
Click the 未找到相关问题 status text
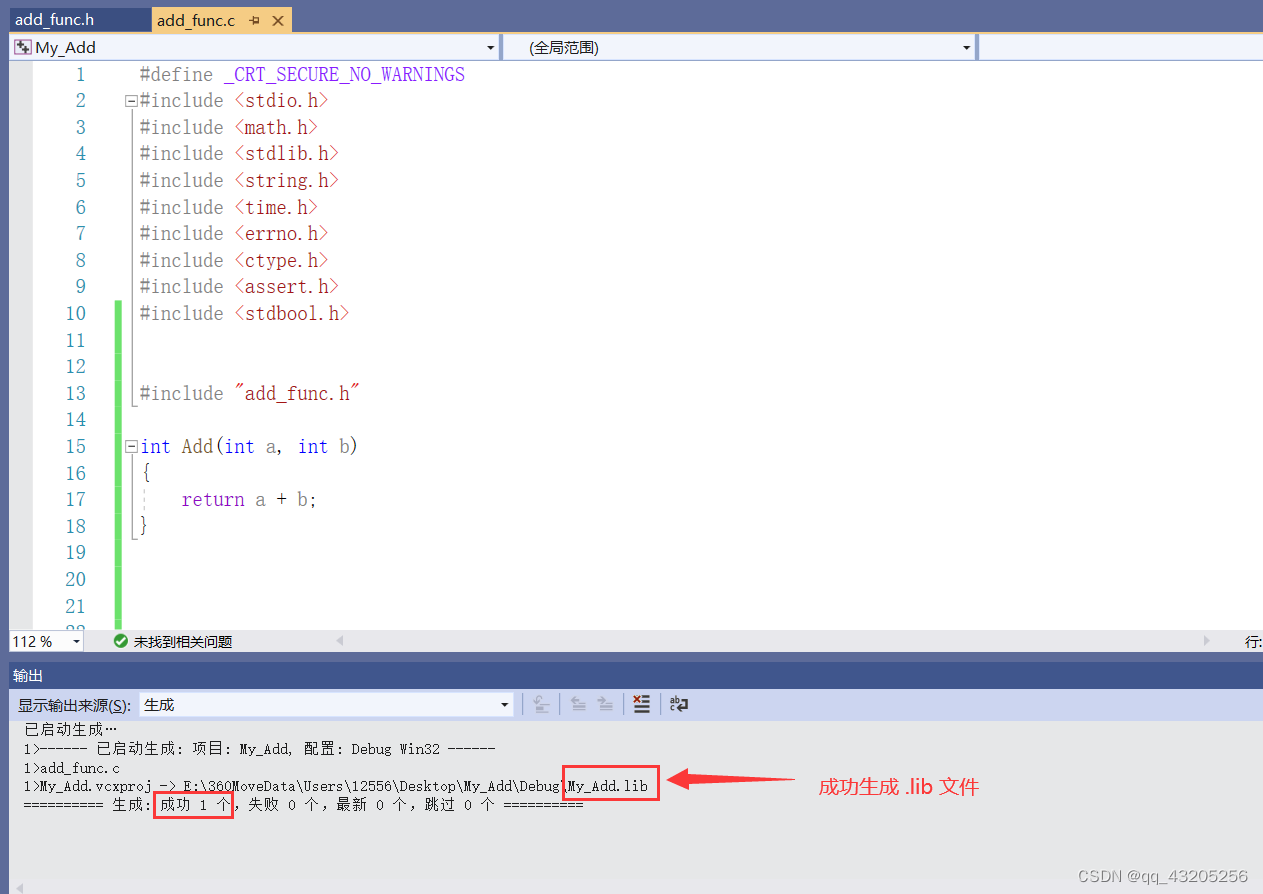point(183,642)
